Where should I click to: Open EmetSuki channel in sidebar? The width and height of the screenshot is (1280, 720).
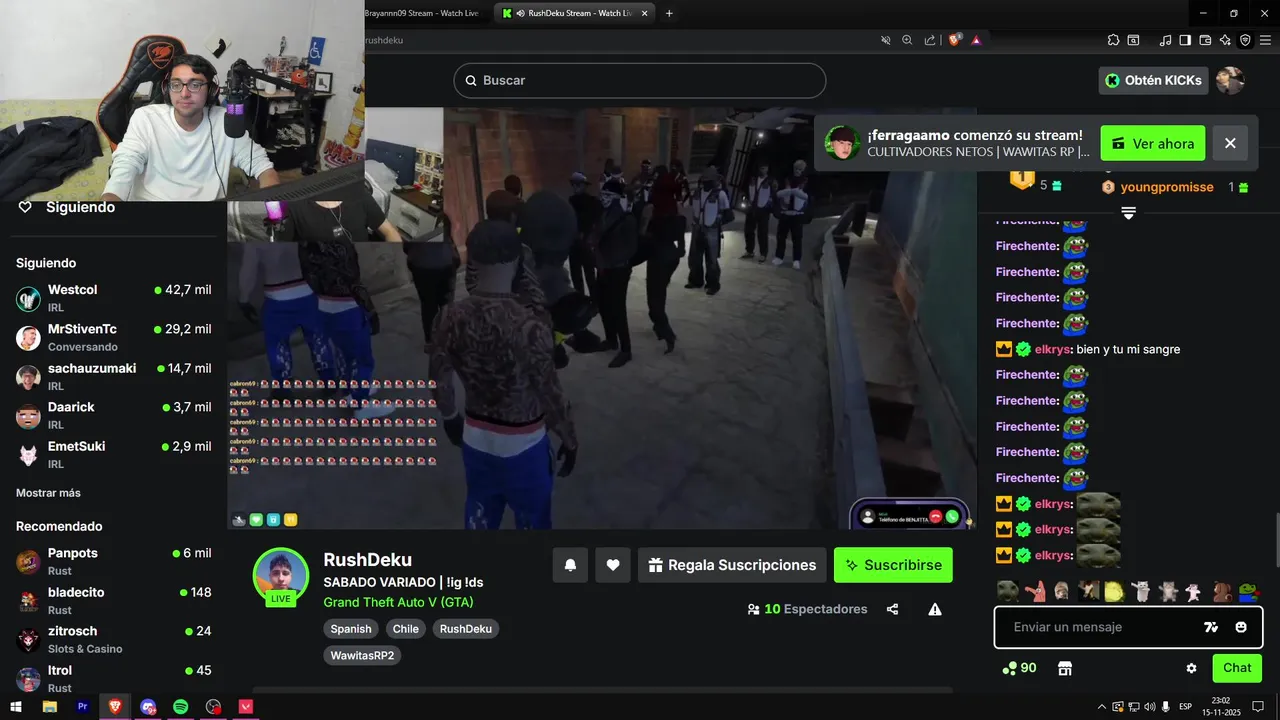coord(114,454)
